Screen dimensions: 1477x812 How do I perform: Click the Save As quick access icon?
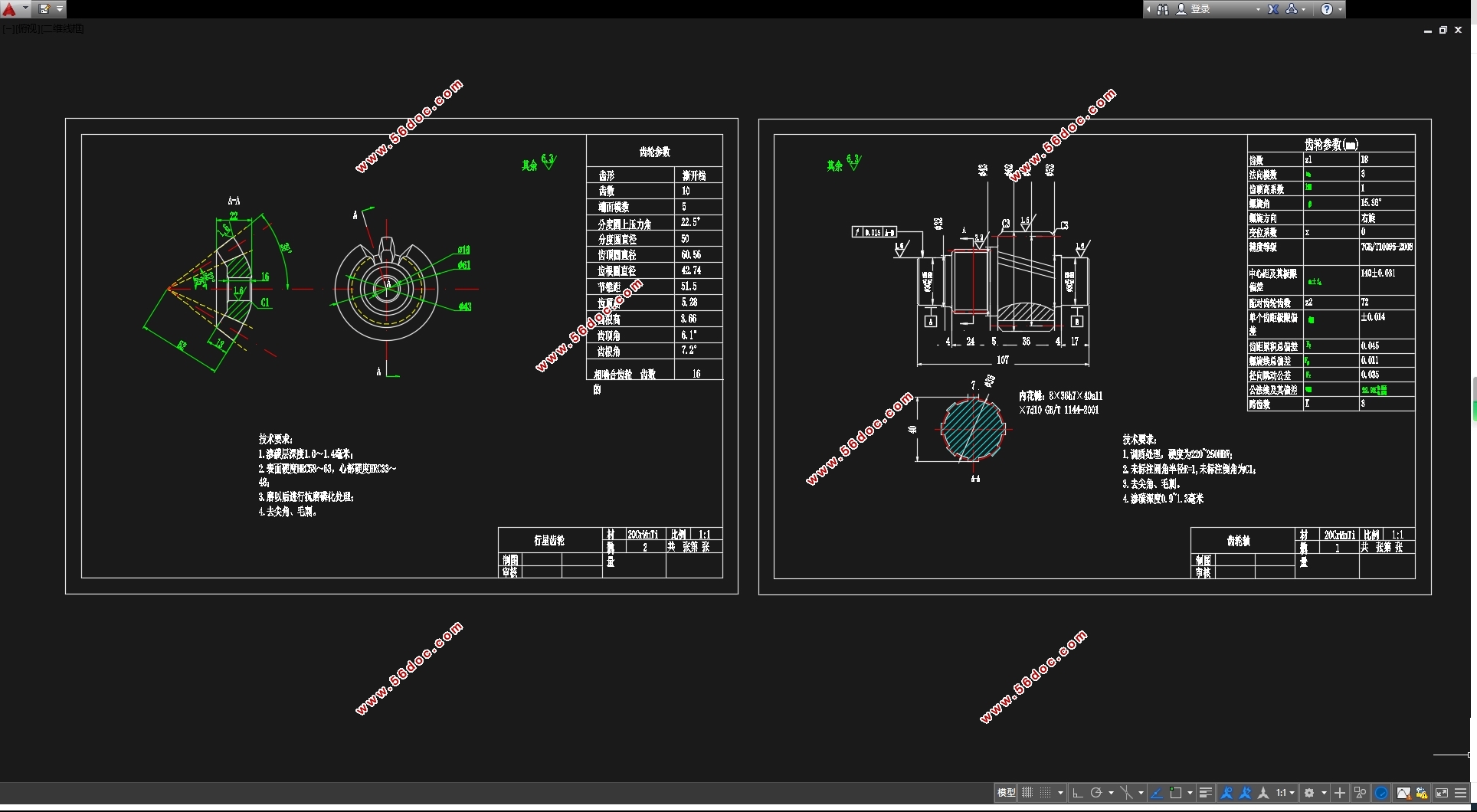pos(44,9)
